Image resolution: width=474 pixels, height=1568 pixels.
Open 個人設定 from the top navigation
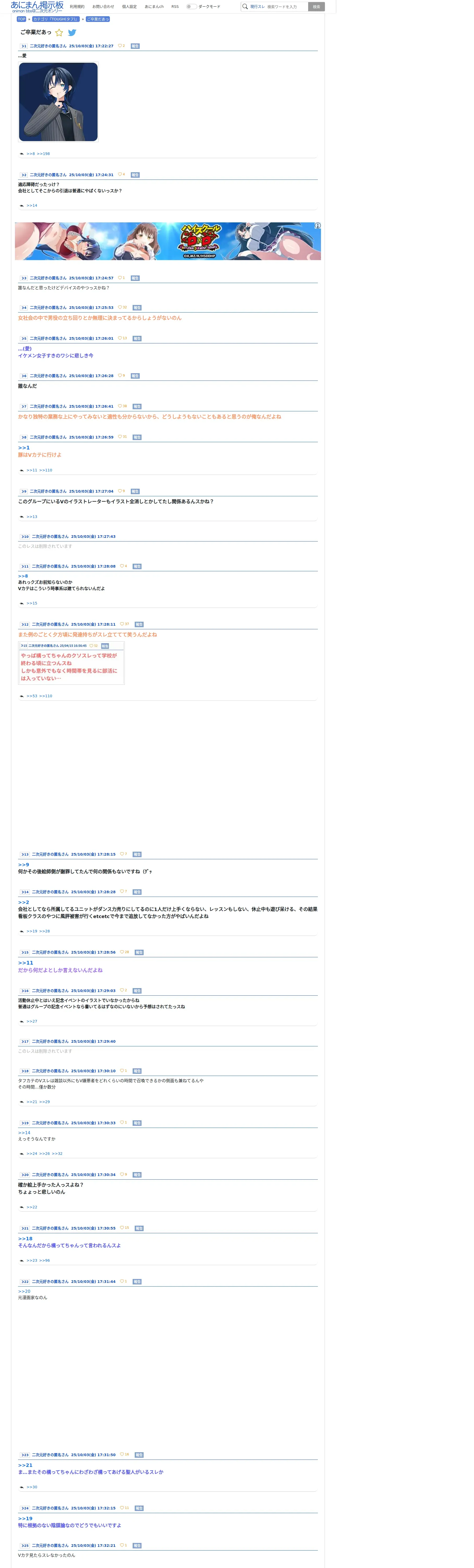point(129,7)
